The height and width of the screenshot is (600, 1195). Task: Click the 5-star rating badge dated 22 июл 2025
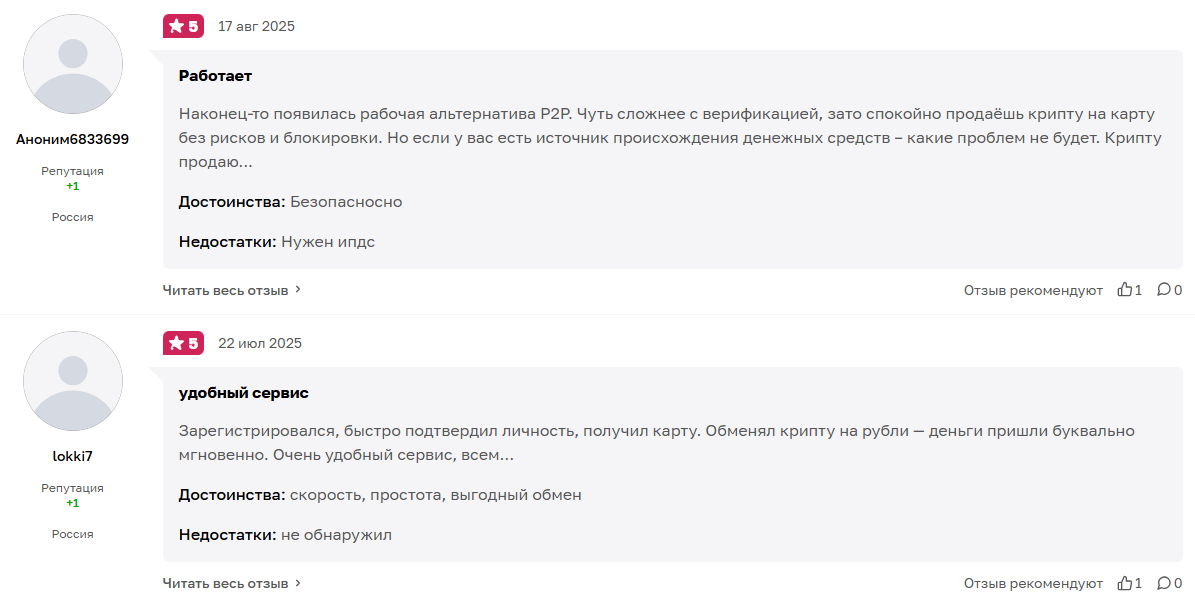coord(183,343)
